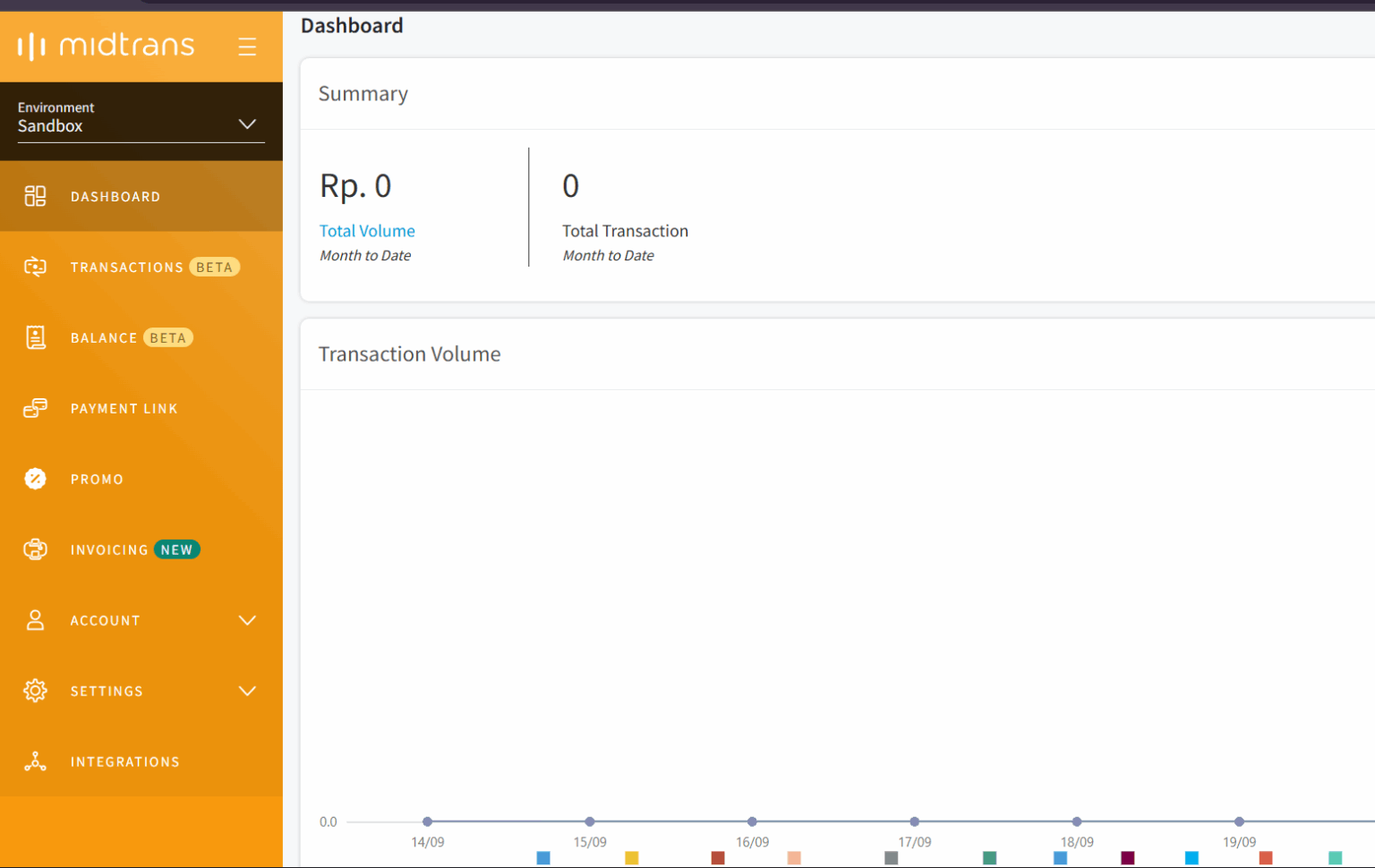Click the Payment Link chain icon
The image size is (1375, 868).
(x=35, y=408)
